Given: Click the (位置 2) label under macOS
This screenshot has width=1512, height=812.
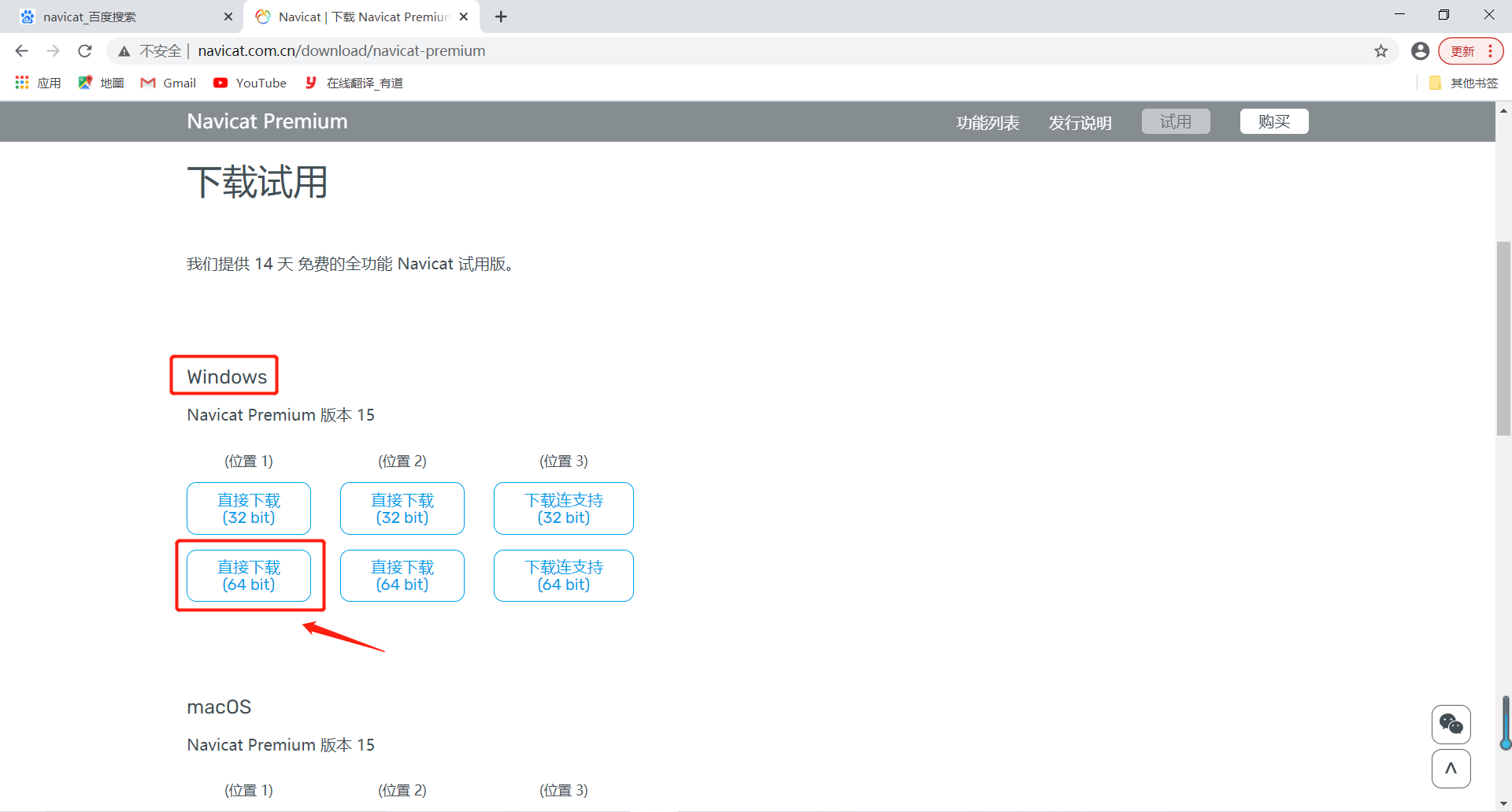Looking at the screenshot, I should [402, 791].
